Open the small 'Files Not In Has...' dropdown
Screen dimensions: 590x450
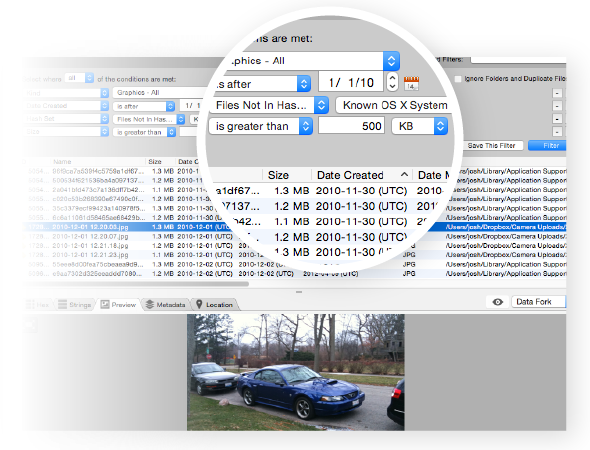pos(149,119)
